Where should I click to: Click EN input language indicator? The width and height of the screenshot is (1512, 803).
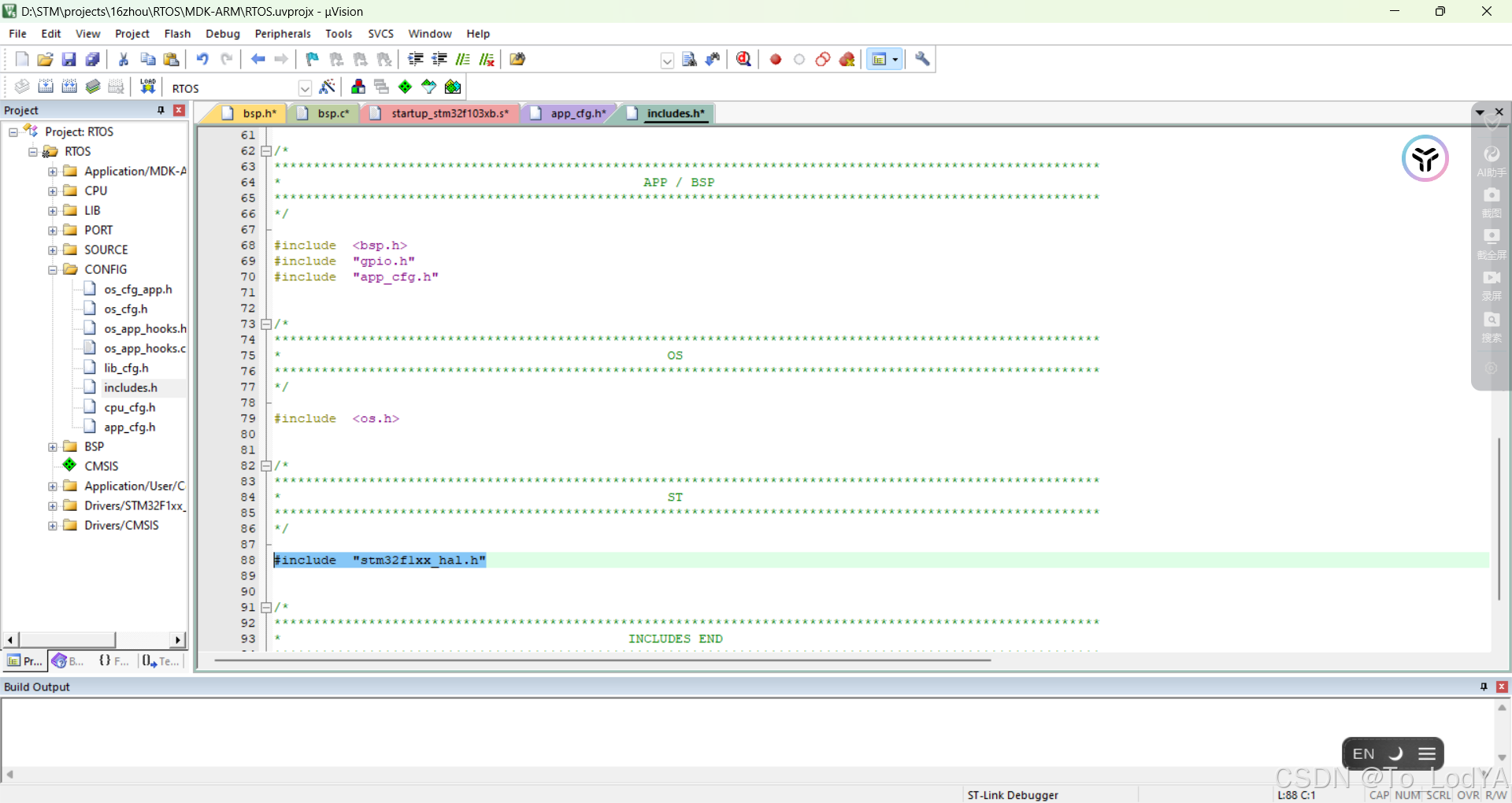click(1363, 754)
